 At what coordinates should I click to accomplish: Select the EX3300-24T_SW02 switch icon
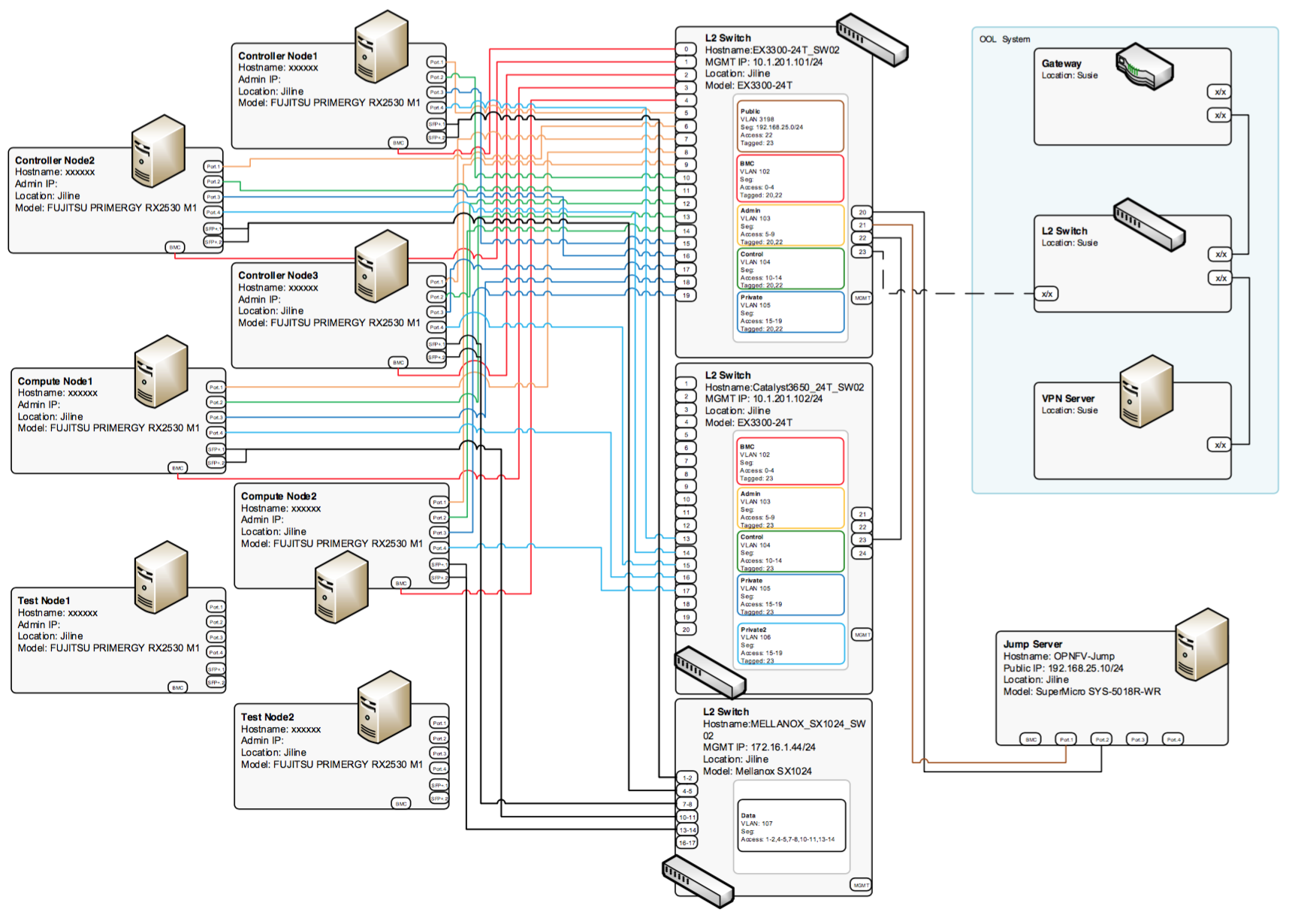point(872,40)
